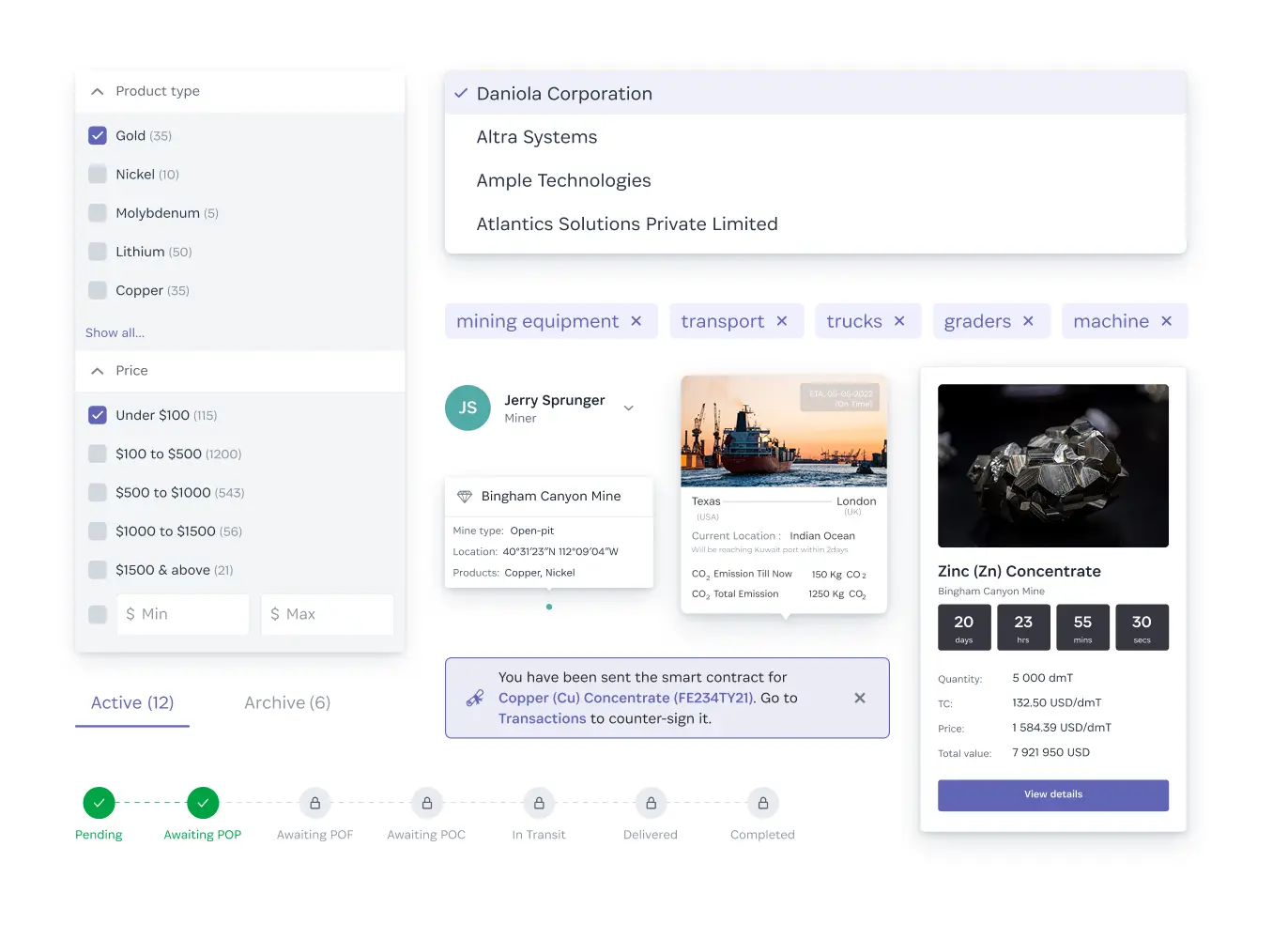
Task: Click the contract signing icon in notification
Action: click(x=475, y=698)
